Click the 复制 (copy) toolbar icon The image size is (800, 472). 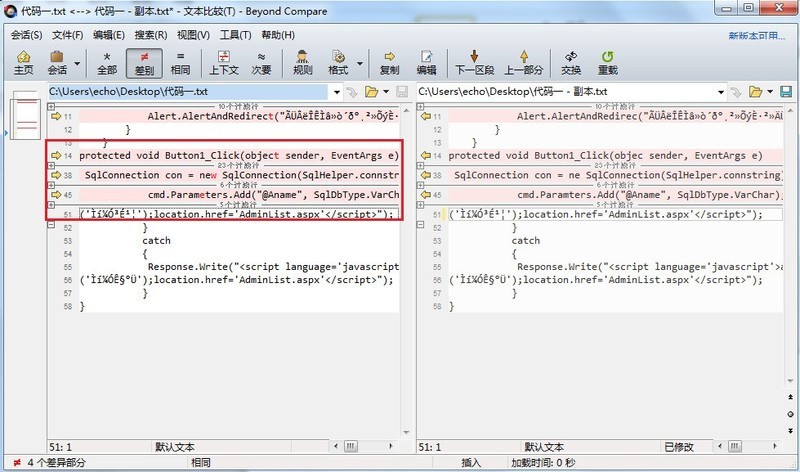click(389, 62)
